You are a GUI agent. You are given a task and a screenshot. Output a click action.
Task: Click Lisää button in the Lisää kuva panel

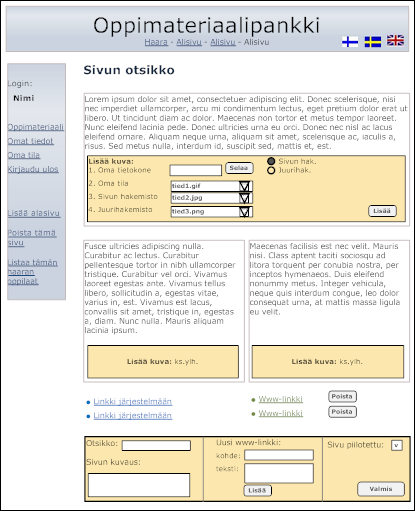click(x=382, y=211)
